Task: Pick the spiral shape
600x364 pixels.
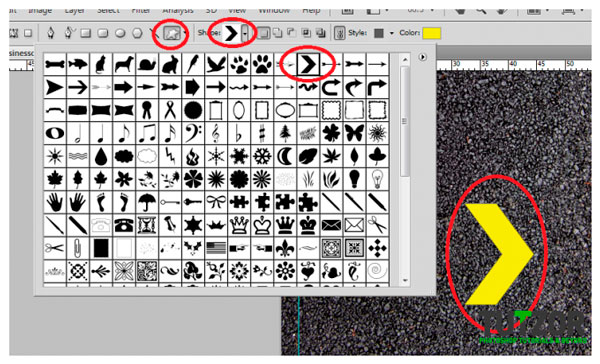Action: [377, 271]
